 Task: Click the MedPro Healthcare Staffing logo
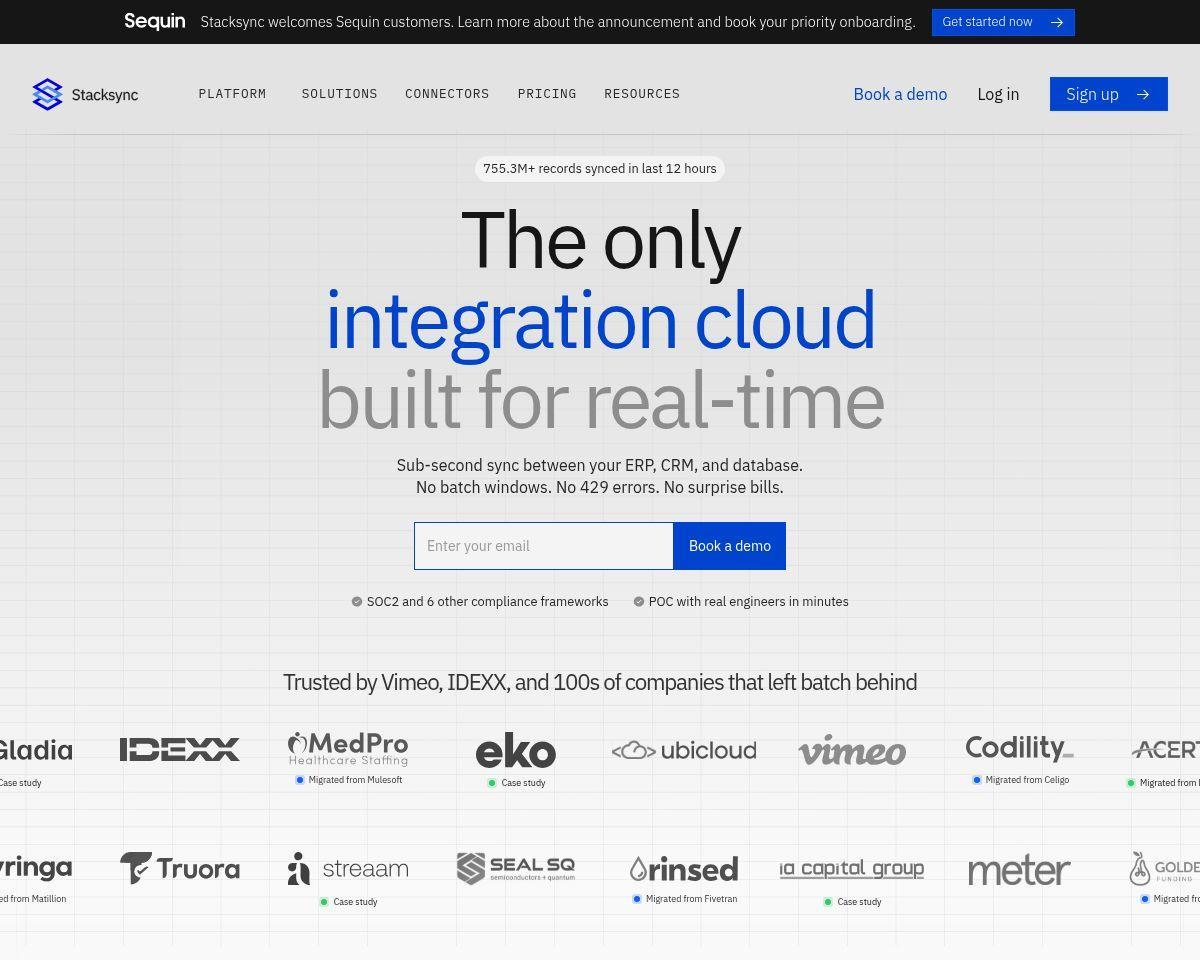[x=348, y=748]
